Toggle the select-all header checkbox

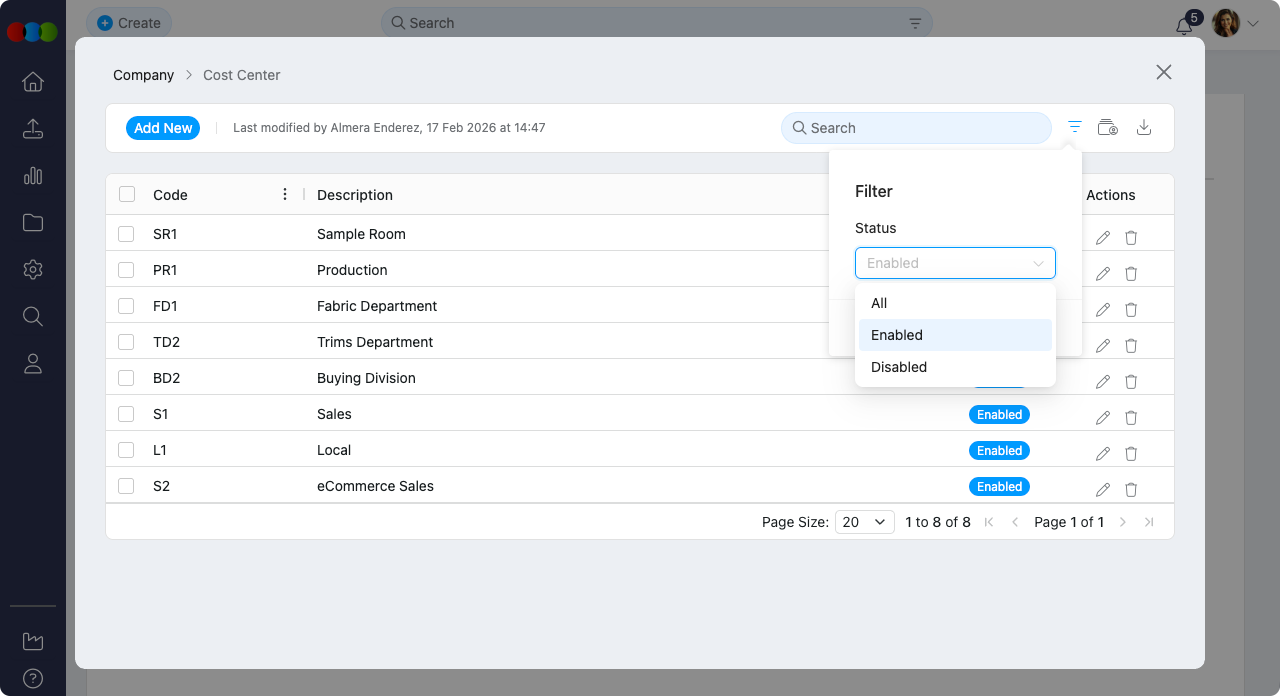(x=127, y=195)
